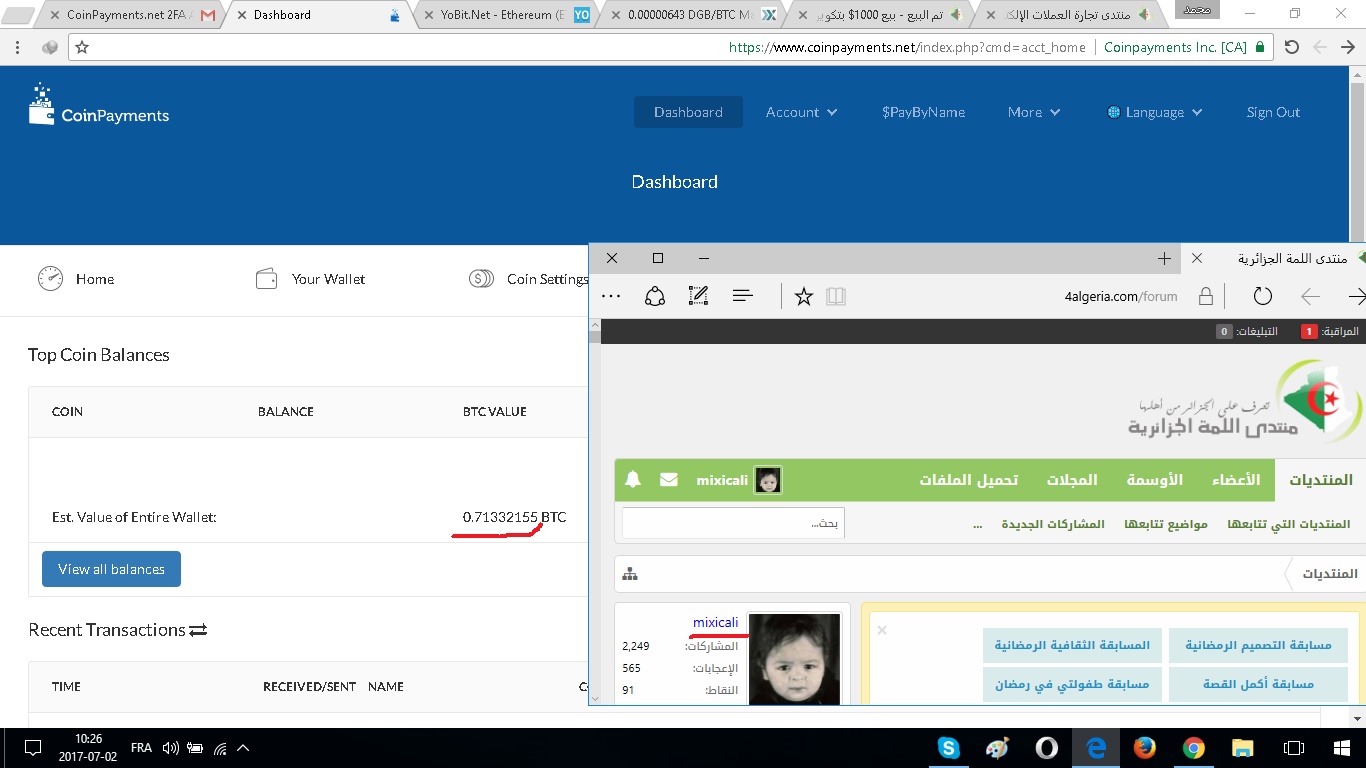1366x768 pixels.
Task: Refresh the 4algeria forum page in Edge
Action: 1262,296
